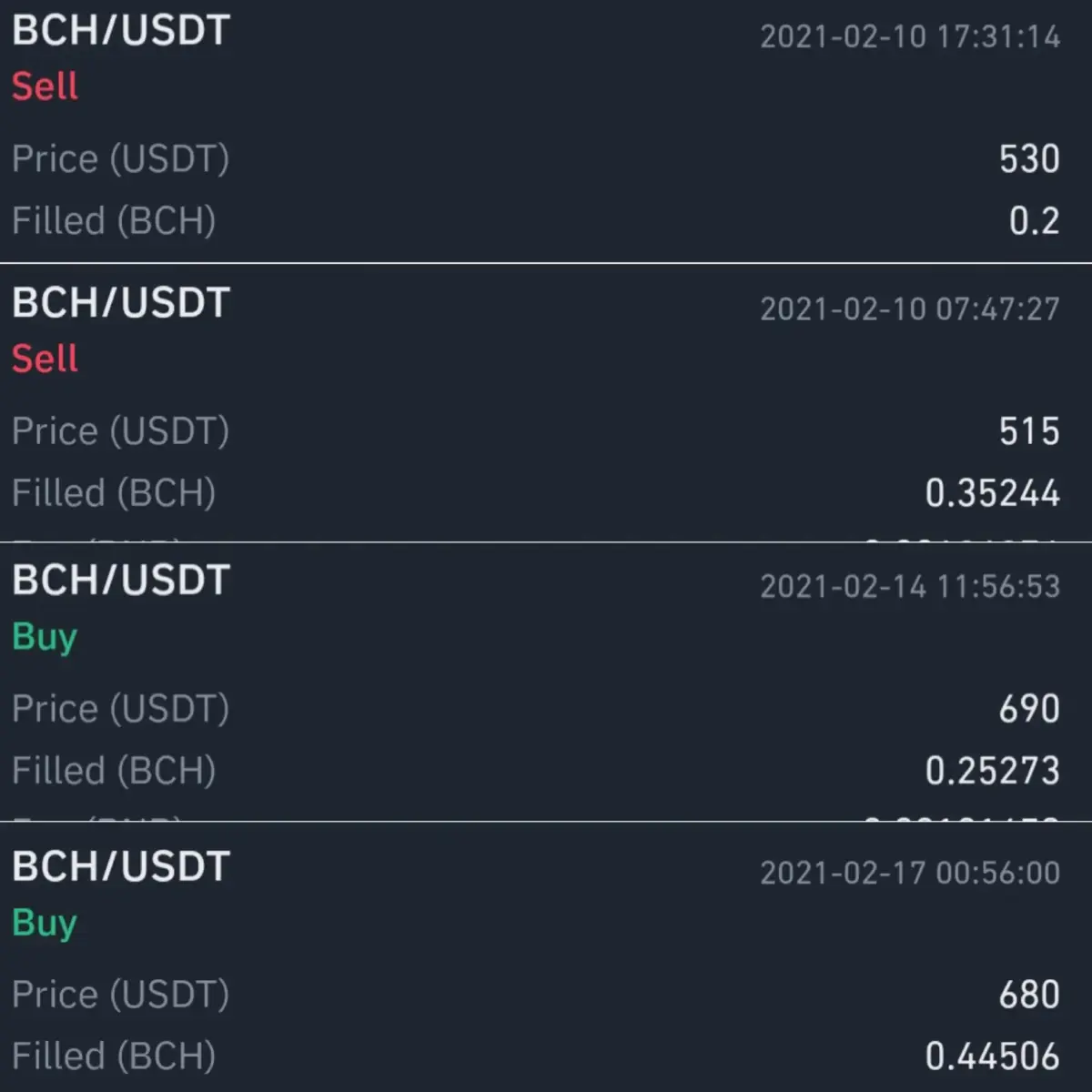Click the filled amount 0.2

point(1035,221)
